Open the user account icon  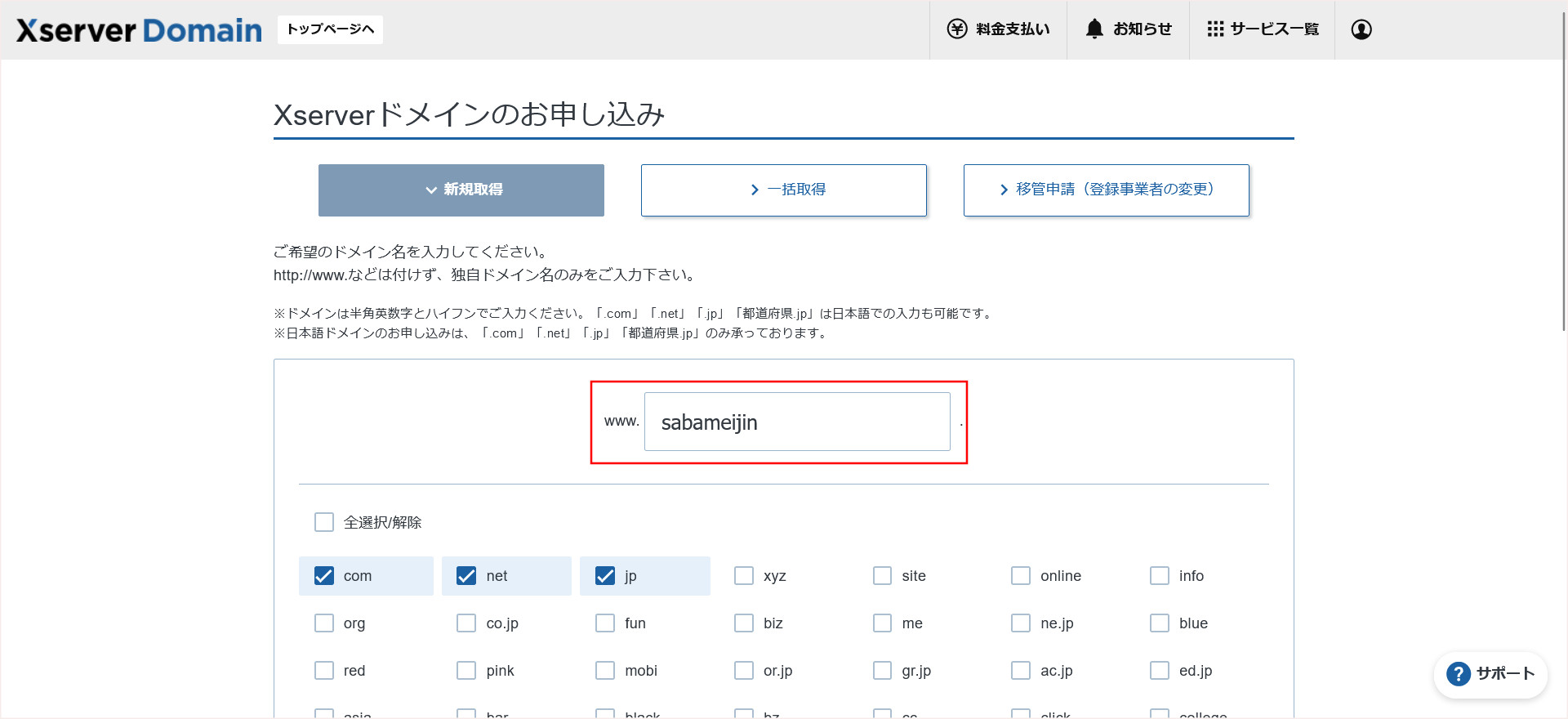(1361, 29)
